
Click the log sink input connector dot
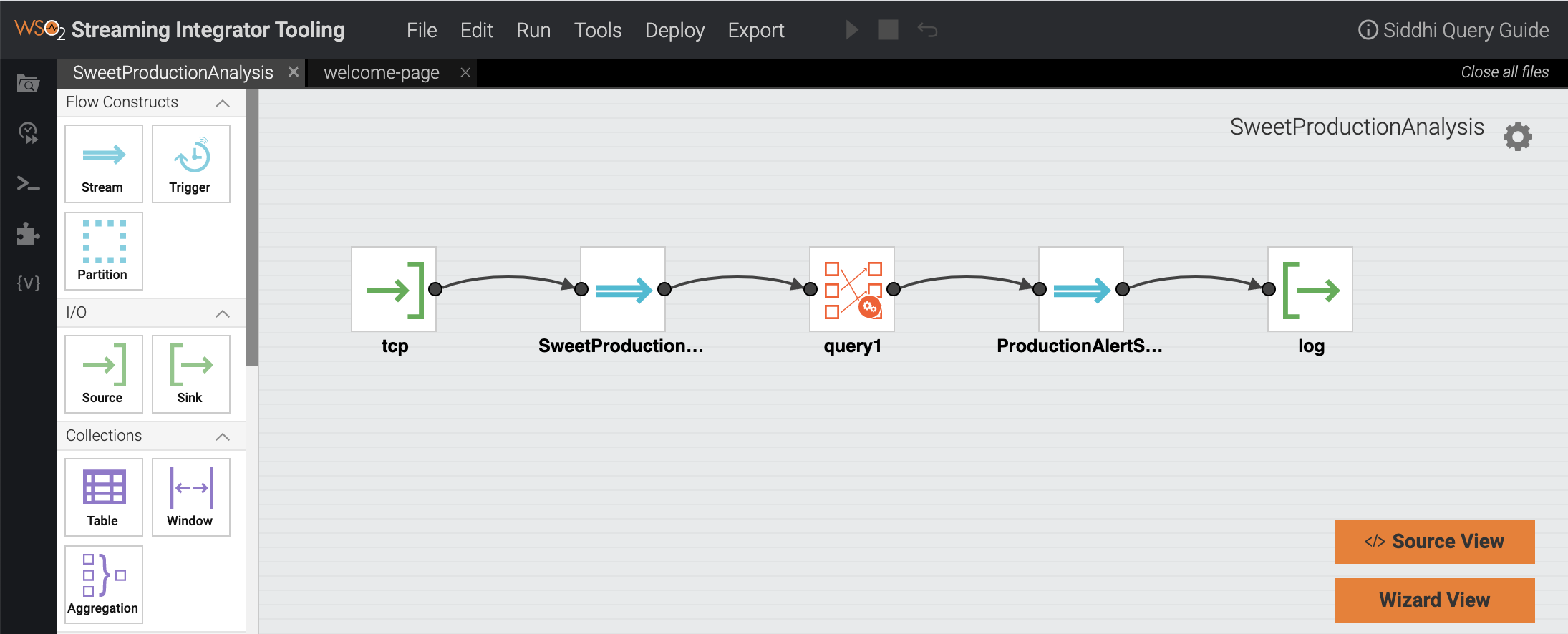coord(1269,289)
